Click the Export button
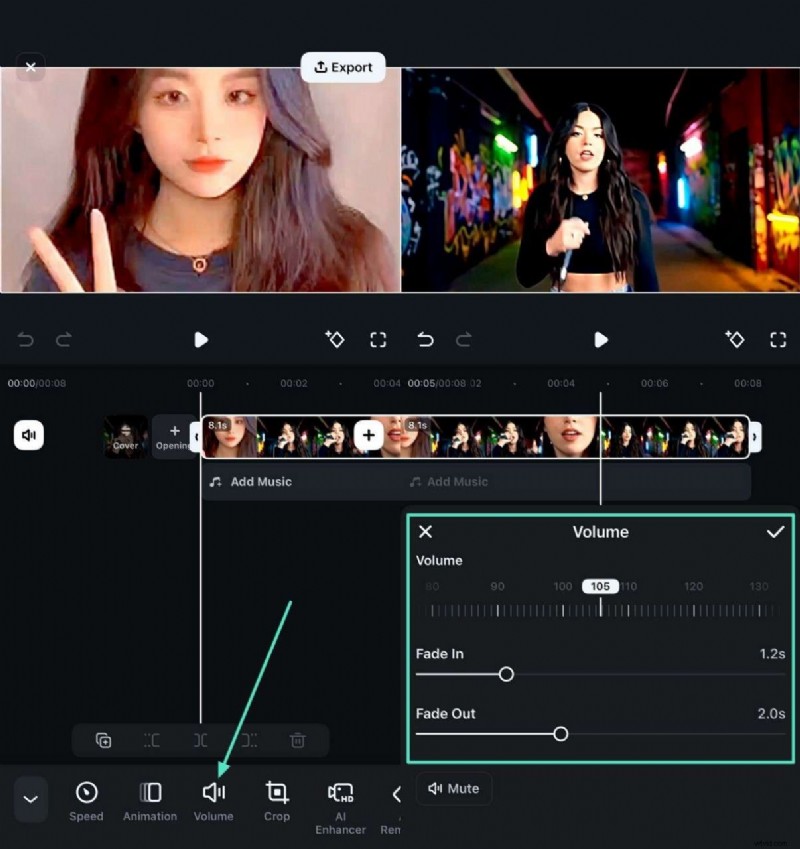Screen dimensions: 800x849 [343, 67]
